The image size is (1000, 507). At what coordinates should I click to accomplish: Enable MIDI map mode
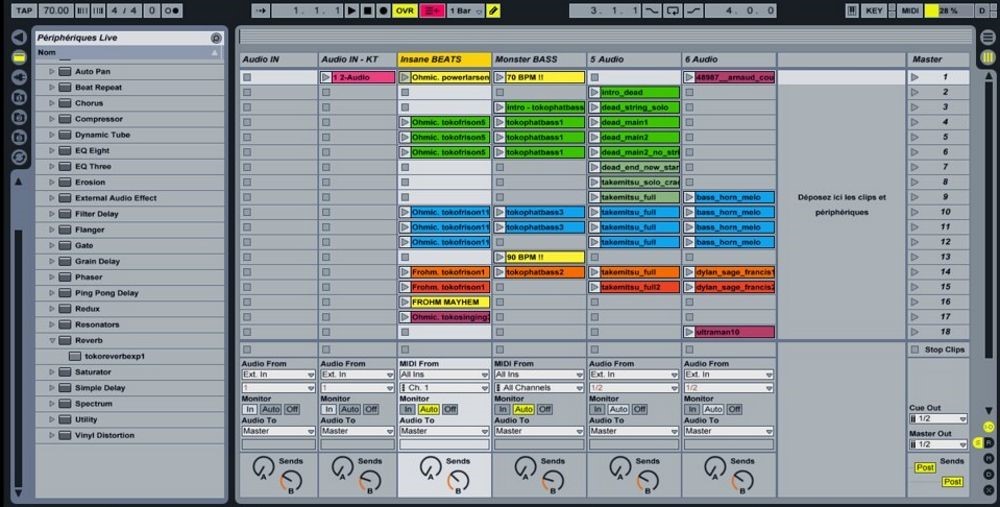[910, 10]
